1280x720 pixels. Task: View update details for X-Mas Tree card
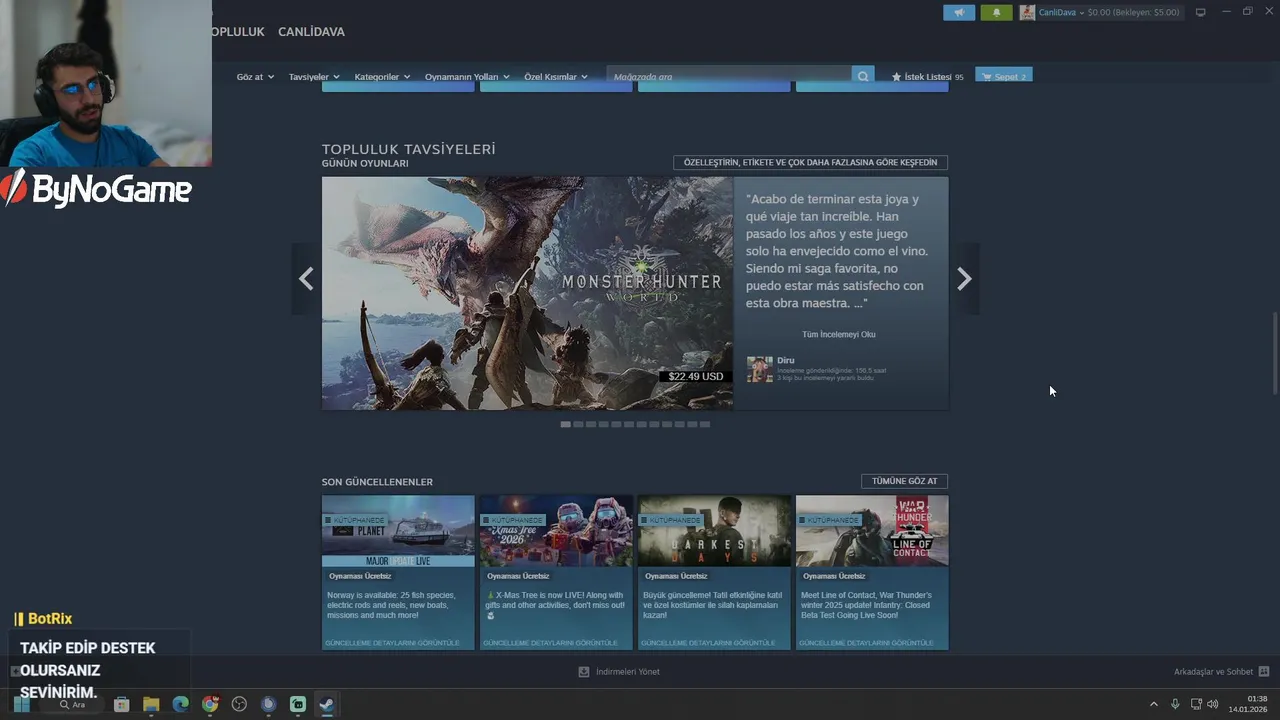coord(551,642)
